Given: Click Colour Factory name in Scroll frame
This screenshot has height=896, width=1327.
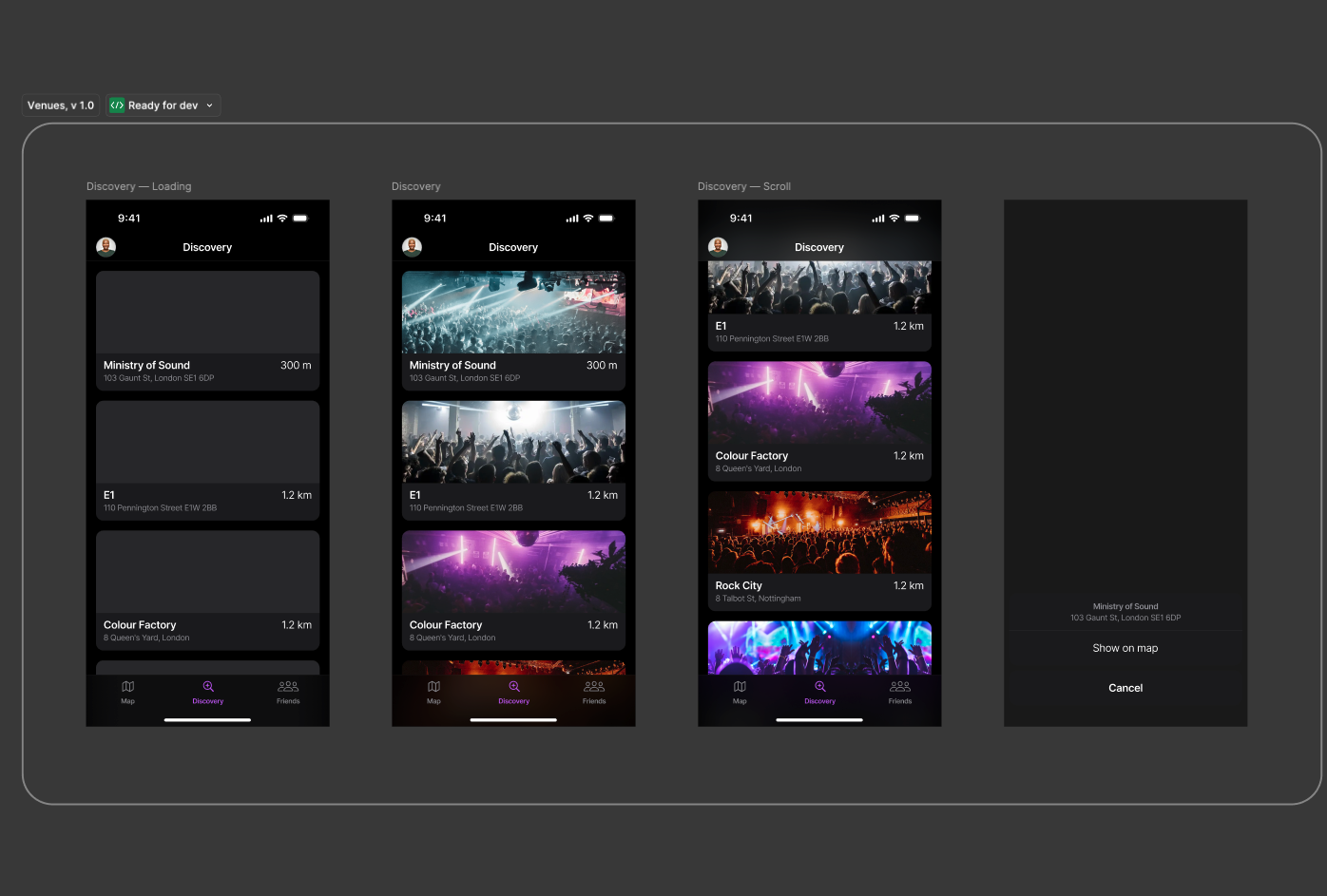Looking at the screenshot, I should click(752, 456).
